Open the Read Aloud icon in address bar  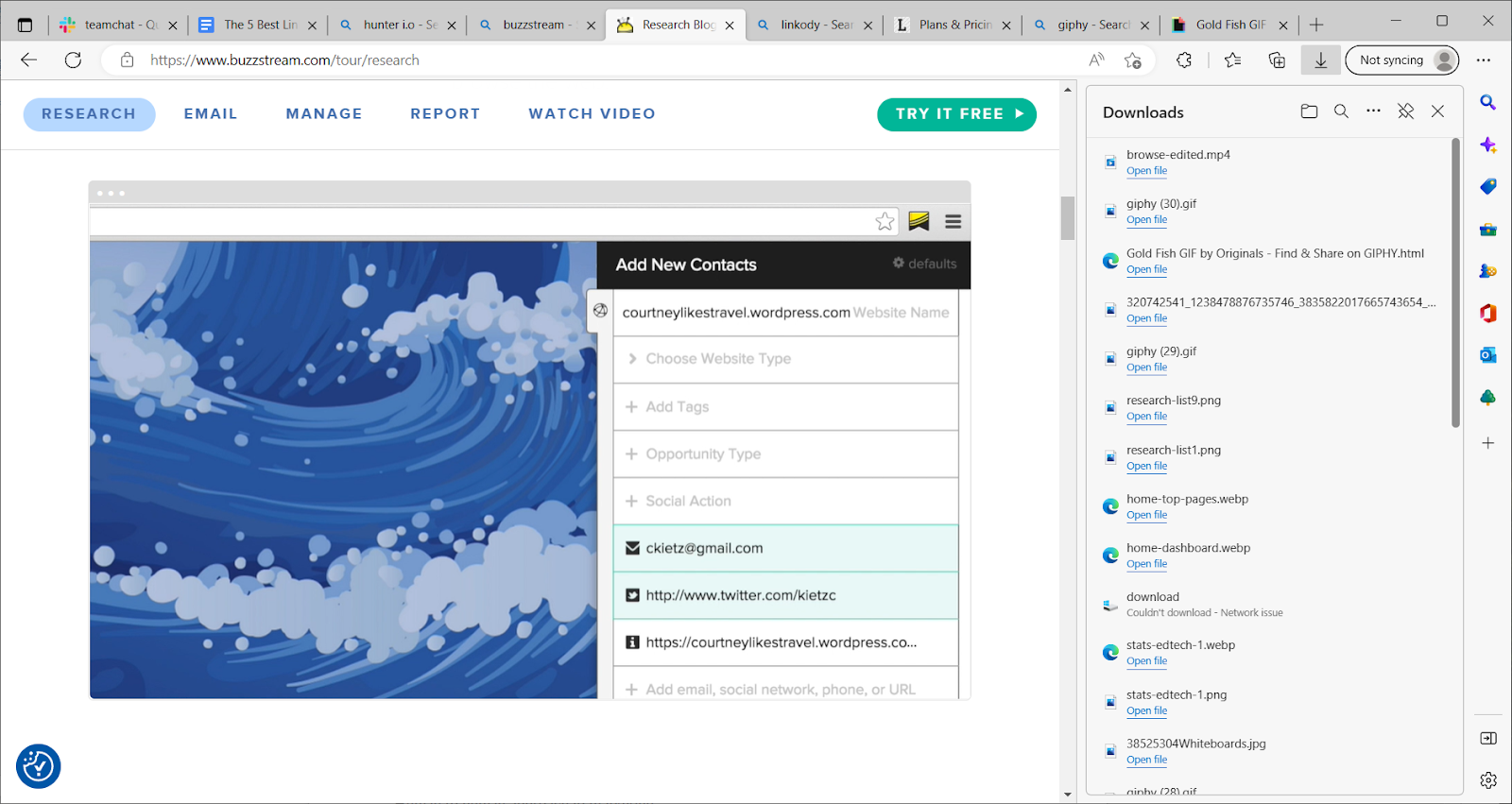coord(1096,60)
